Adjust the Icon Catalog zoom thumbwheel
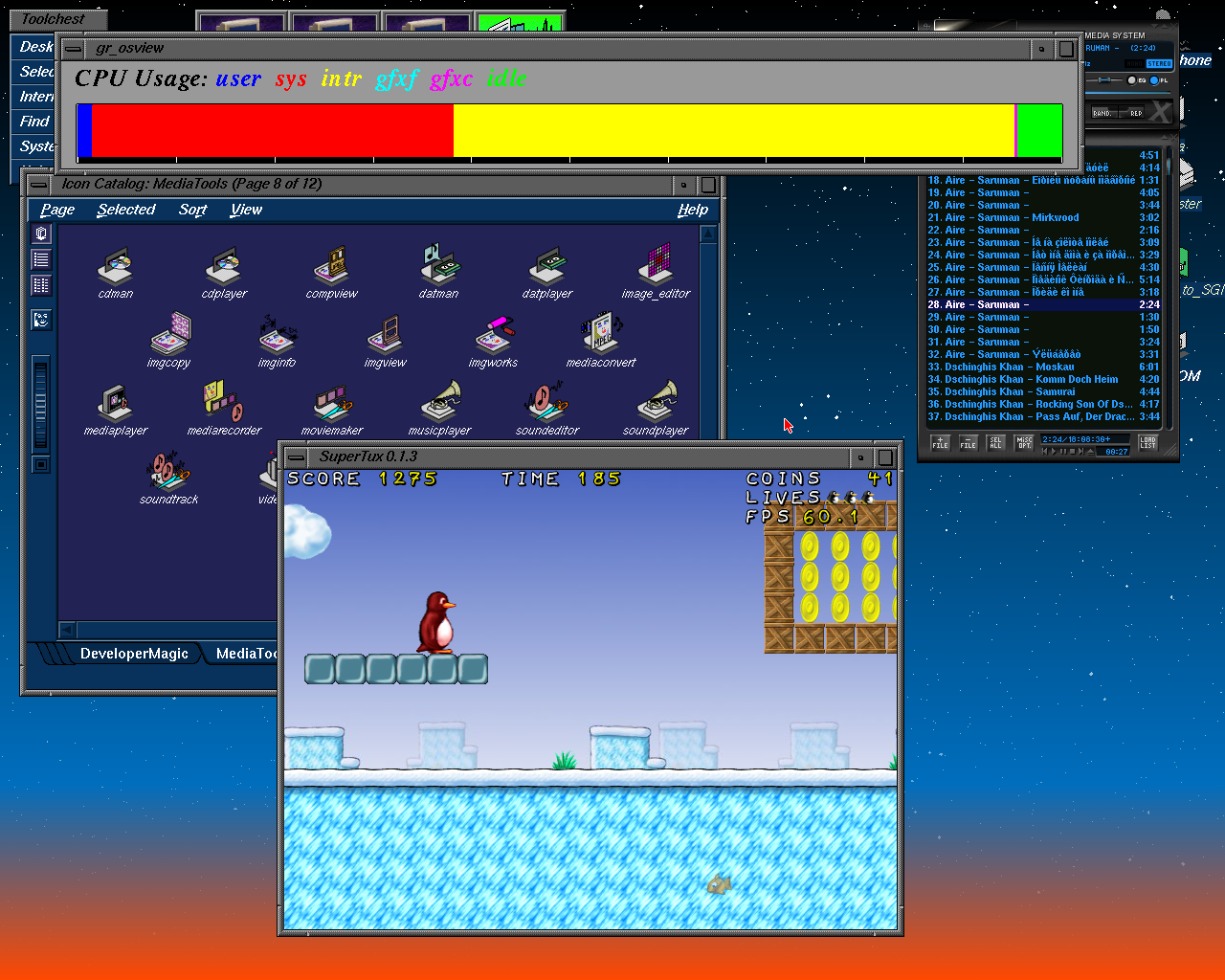The image size is (1225, 980). click(x=40, y=403)
